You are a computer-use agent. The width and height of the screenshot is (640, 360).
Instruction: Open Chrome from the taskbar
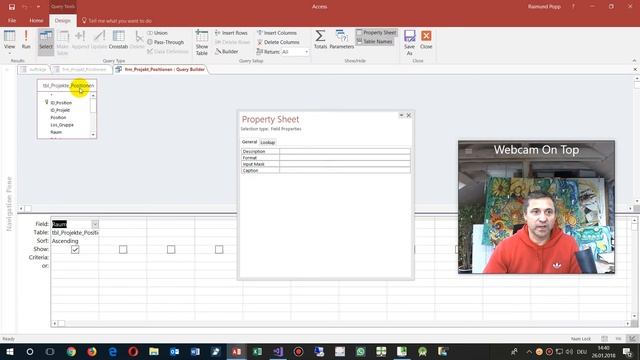71,351
